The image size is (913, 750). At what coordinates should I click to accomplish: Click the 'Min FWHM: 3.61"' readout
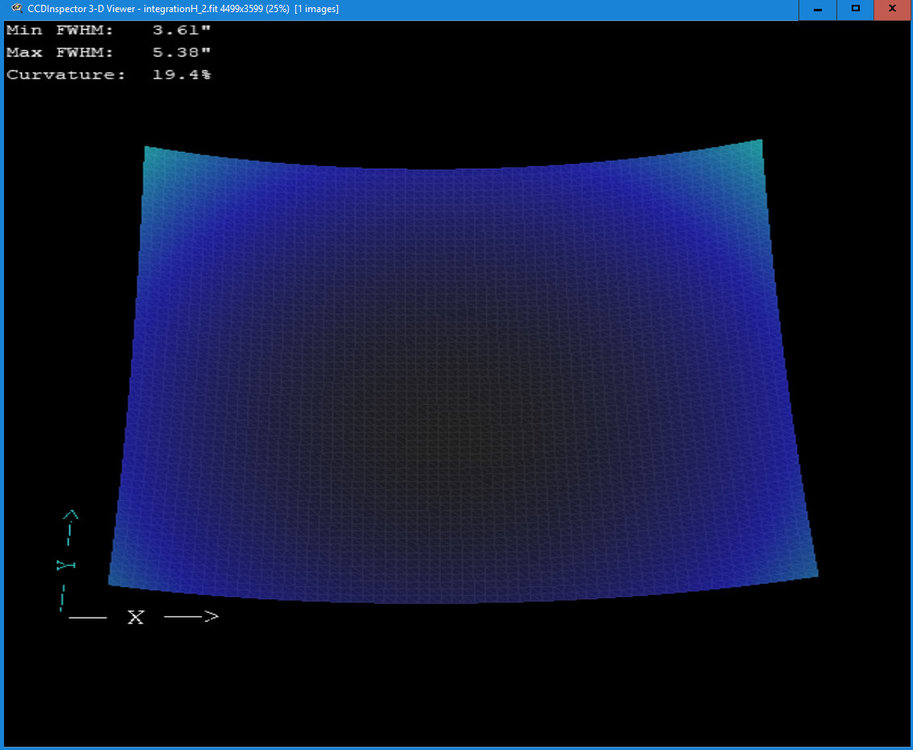108,30
